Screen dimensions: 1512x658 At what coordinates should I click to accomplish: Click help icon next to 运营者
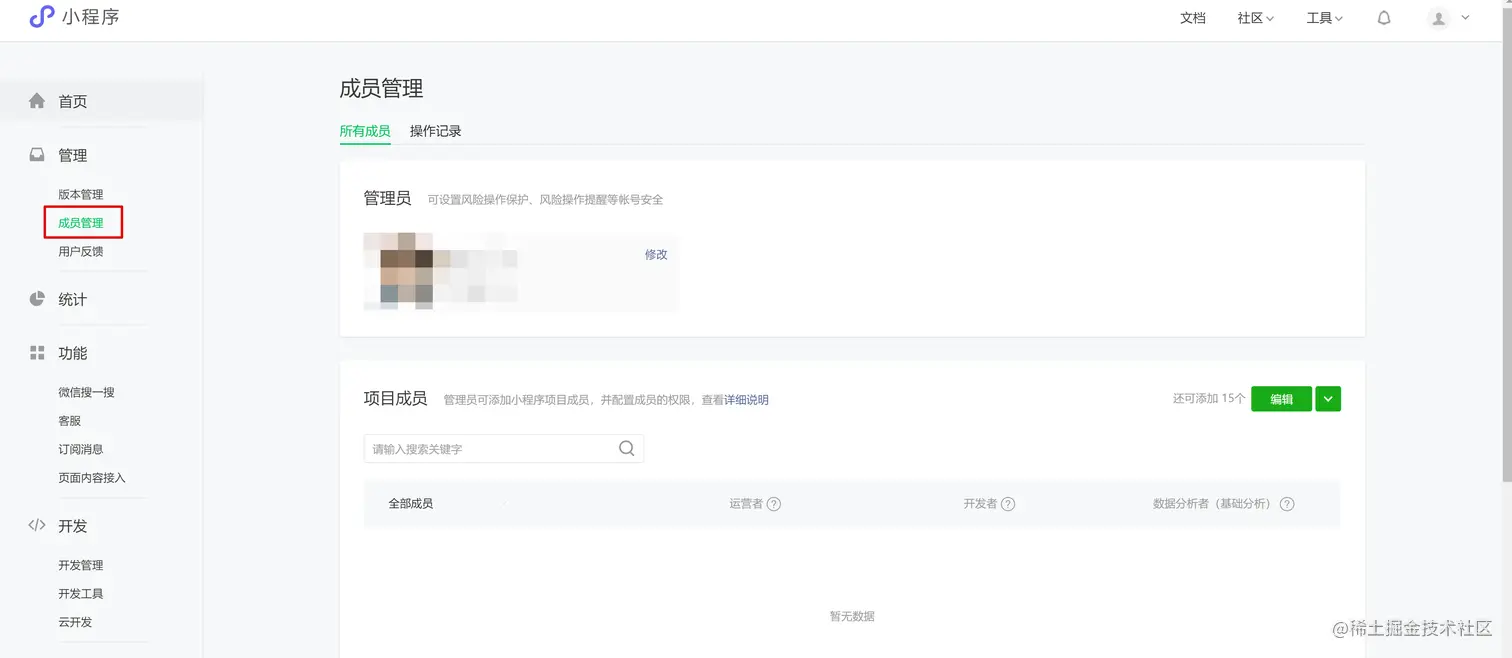click(773, 504)
